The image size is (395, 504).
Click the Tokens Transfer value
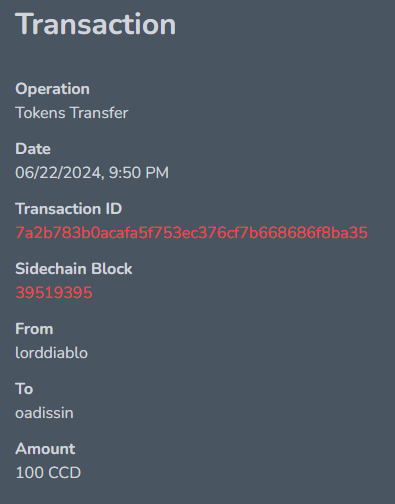point(72,113)
